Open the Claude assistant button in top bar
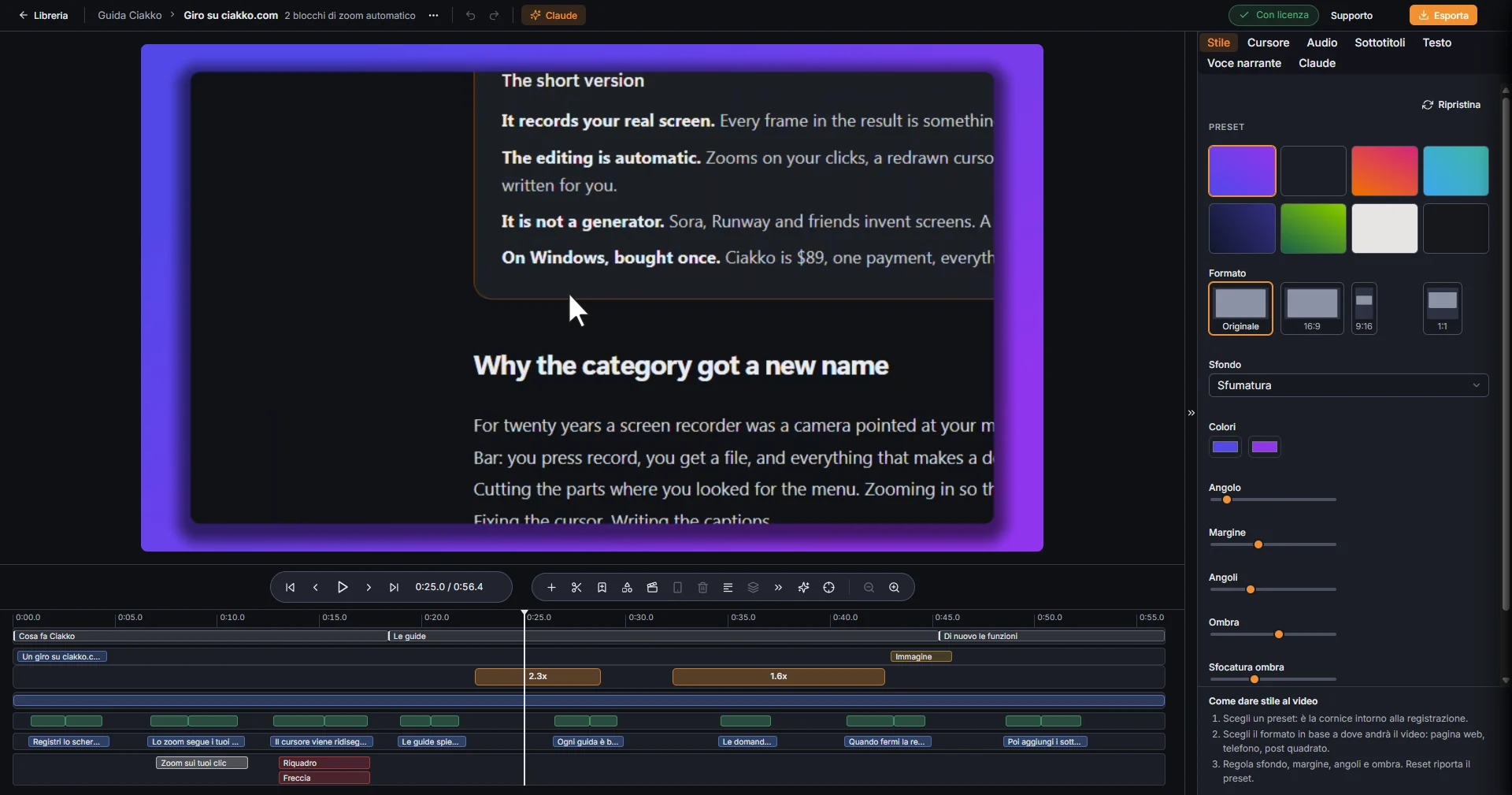This screenshot has width=1512, height=795. [553, 15]
